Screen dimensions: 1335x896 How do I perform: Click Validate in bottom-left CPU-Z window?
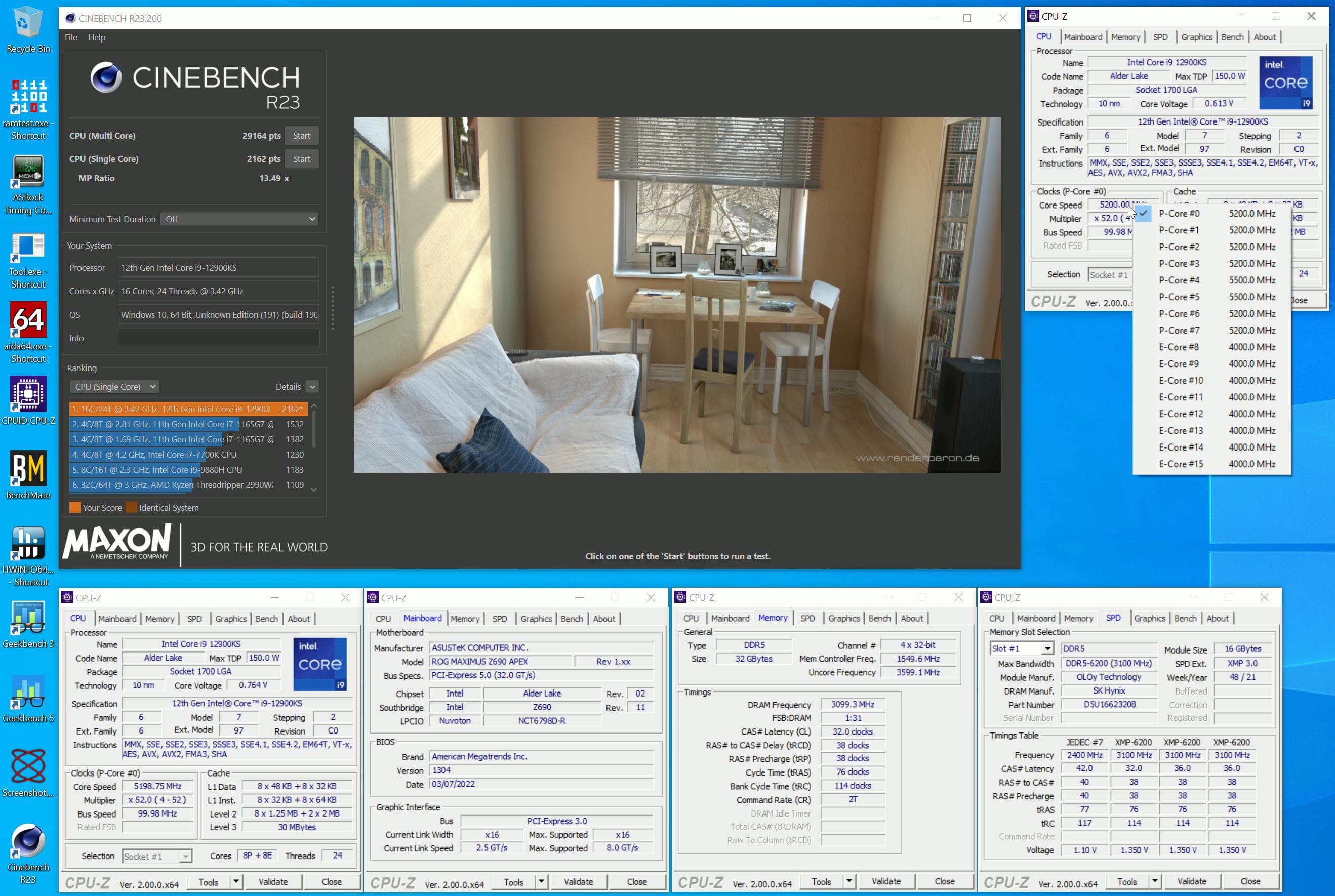tap(273, 882)
